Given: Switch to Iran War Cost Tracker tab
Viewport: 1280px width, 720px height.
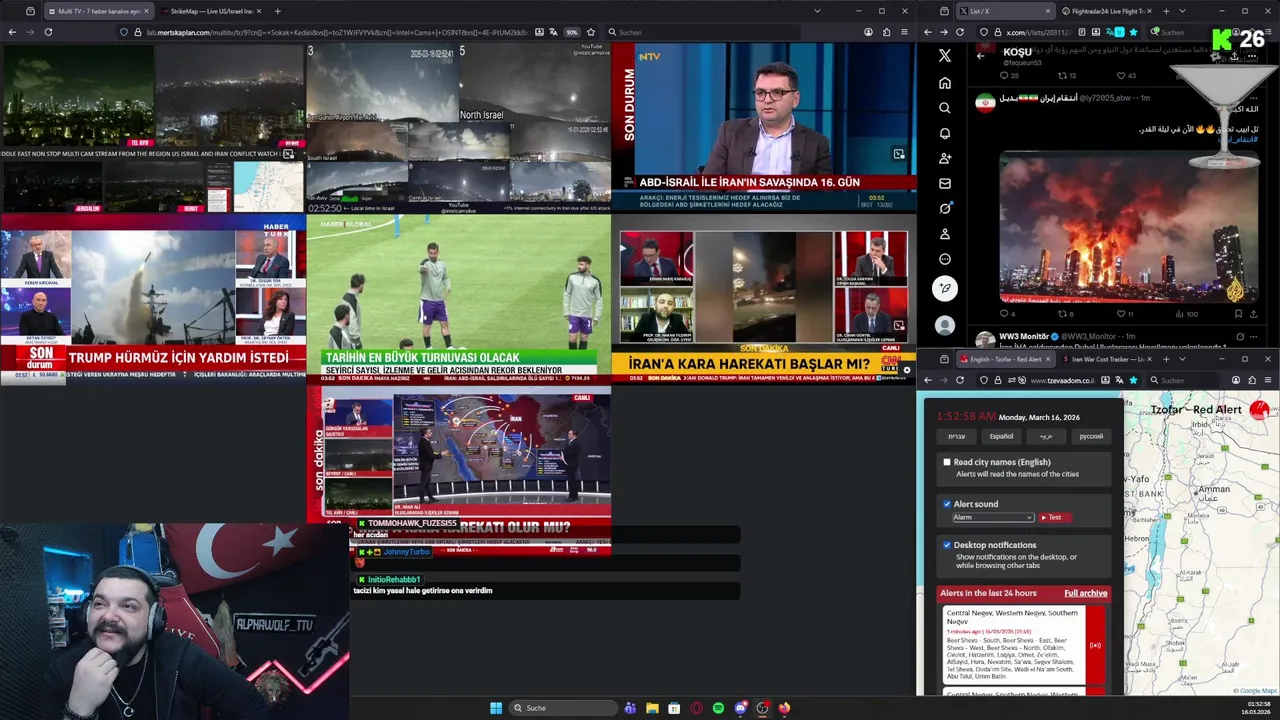Looking at the screenshot, I should click(1107, 359).
